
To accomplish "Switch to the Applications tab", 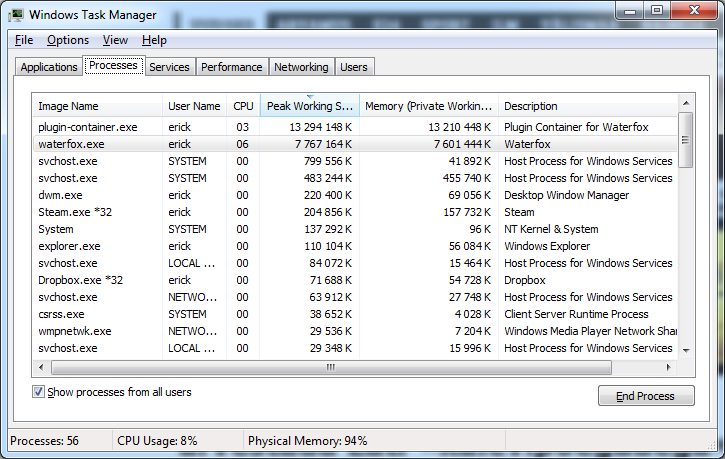I will [x=49, y=67].
